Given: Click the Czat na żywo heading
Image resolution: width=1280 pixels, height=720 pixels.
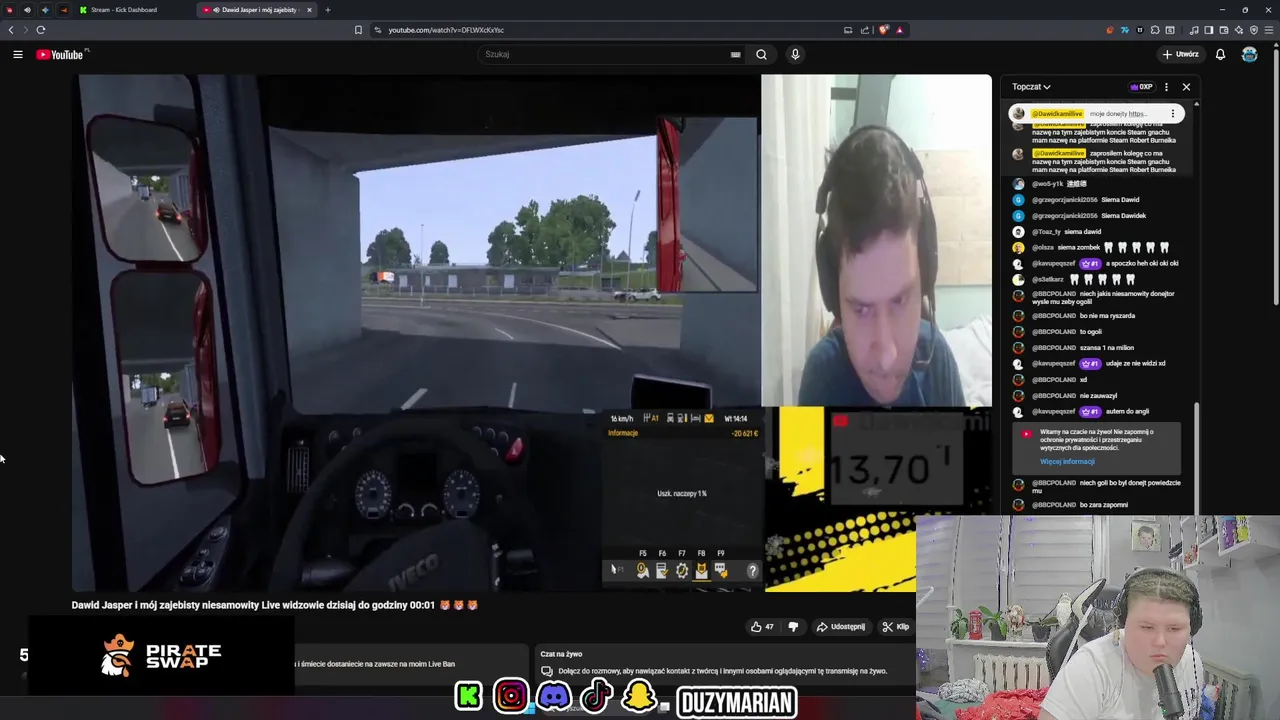Looking at the screenshot, I should coord(561,654).
